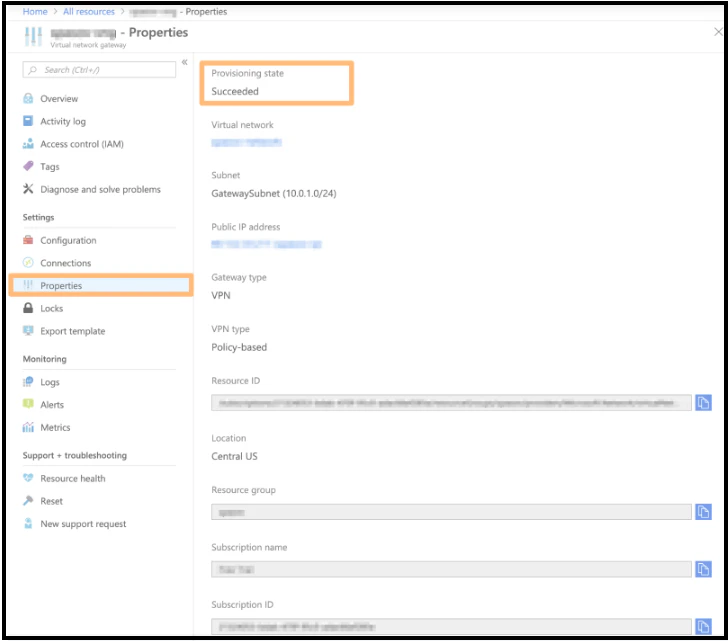Click the Reset hammer icon

[28, 501]
